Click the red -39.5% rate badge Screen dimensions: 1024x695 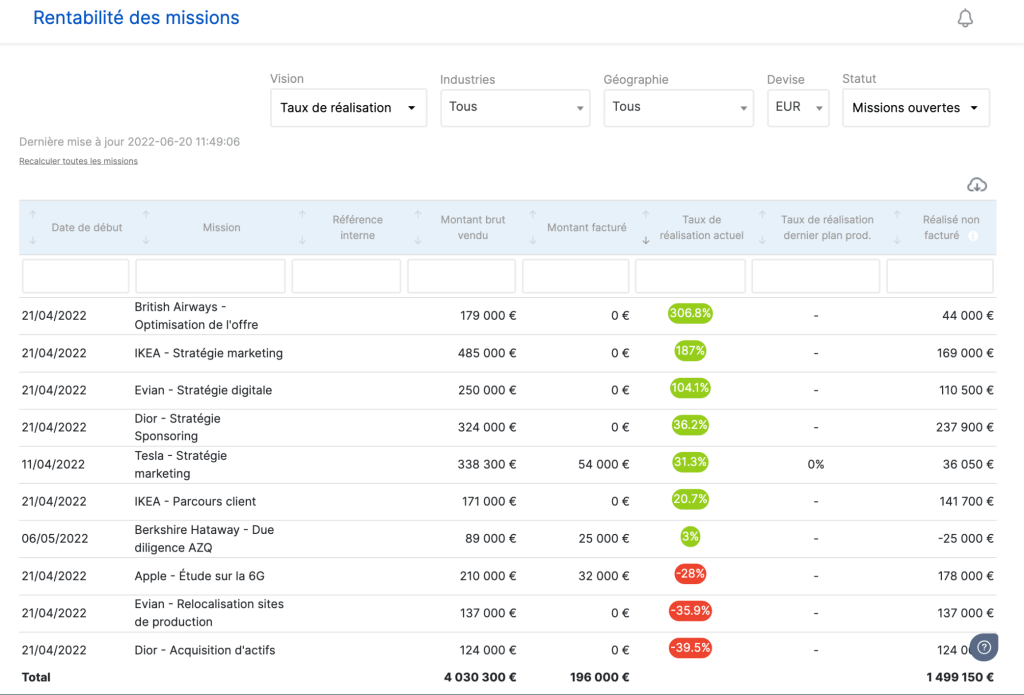690,648
